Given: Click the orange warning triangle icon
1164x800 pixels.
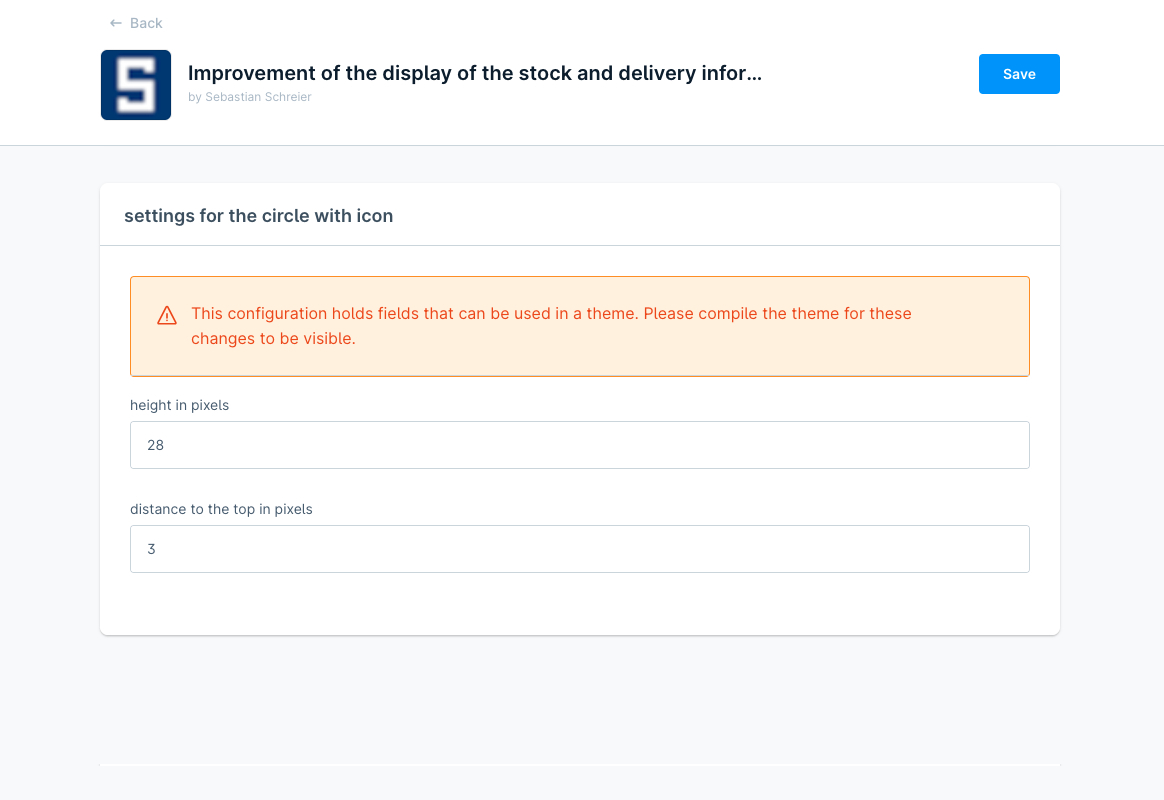Looking at the screenshot, I should 167,316.
